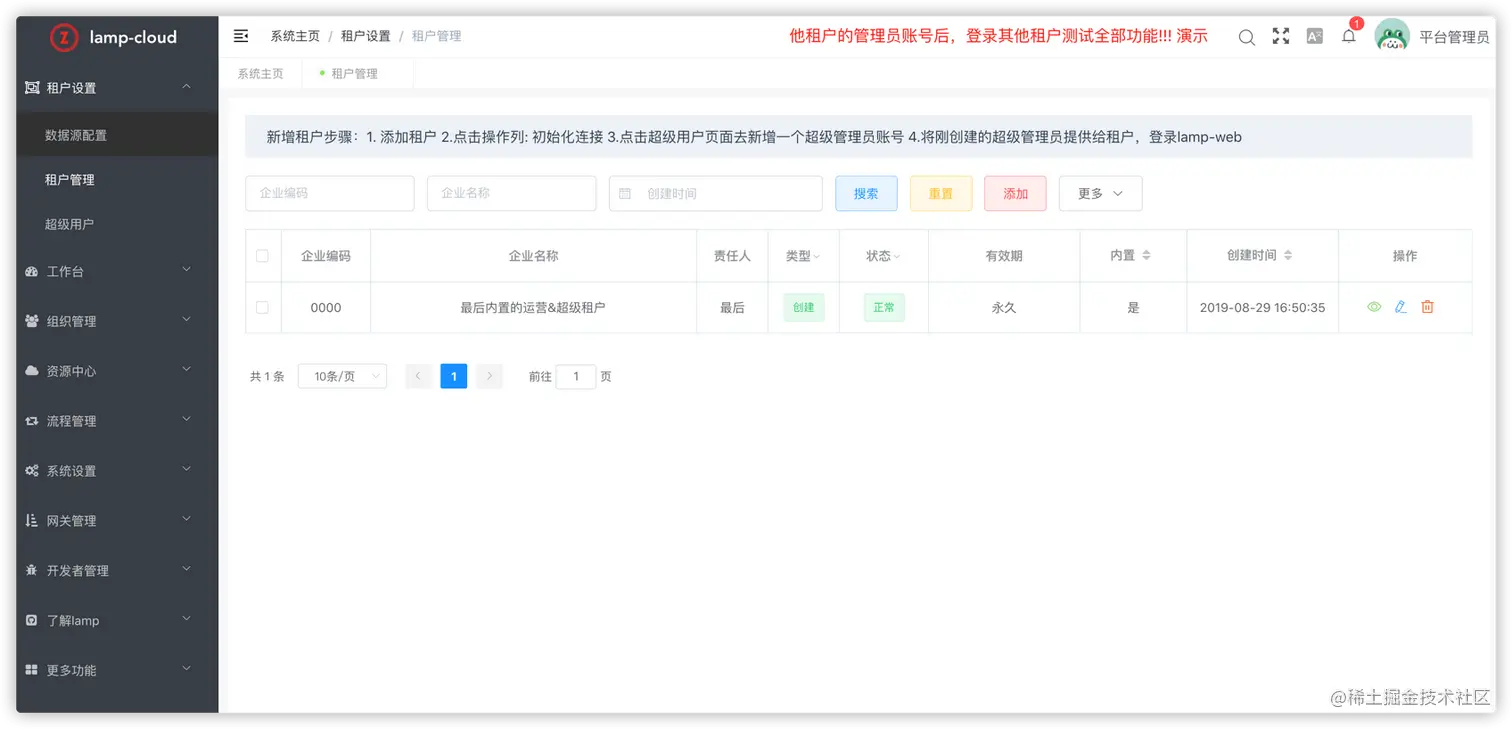Image resolution: width=1512 pixels, height=729 pixels.
Task: Select the checkbox for tenant 0000
Action: point(262,307)
